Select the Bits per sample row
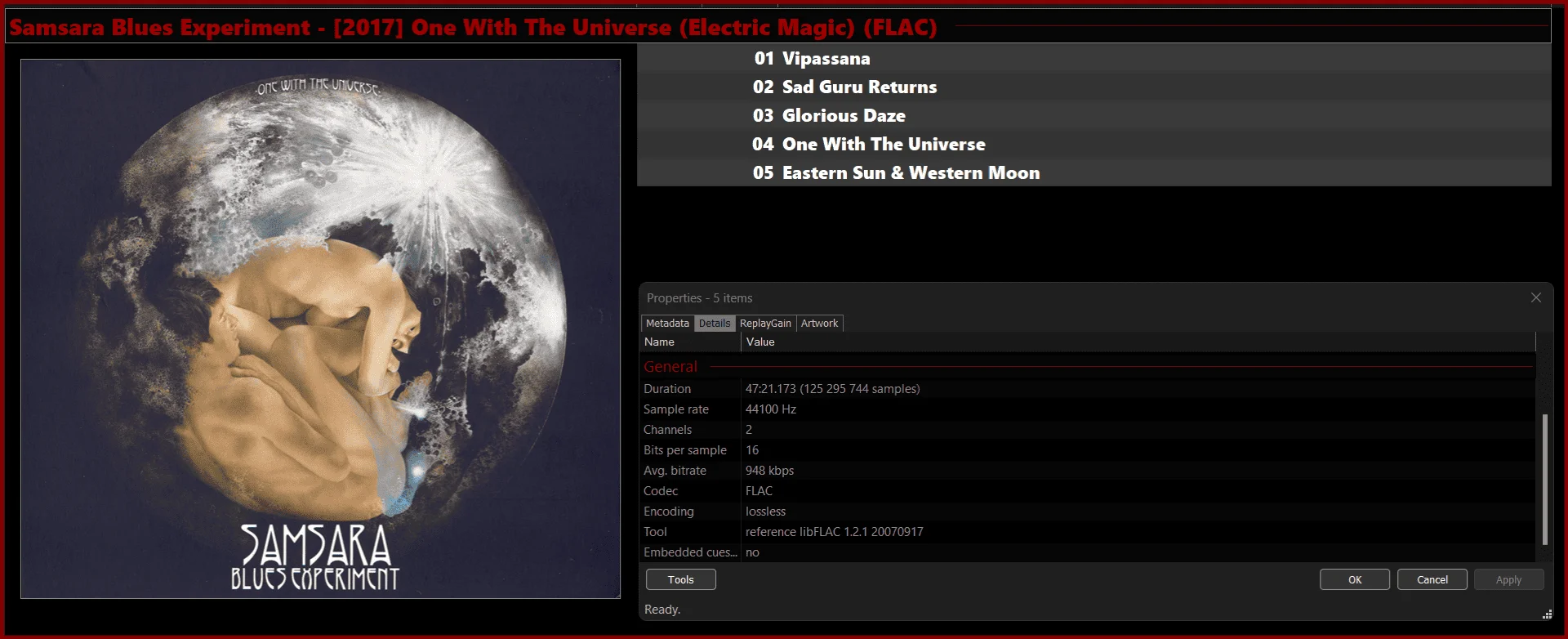This screenshot has height=639, width=1568. click(1089, 450)
